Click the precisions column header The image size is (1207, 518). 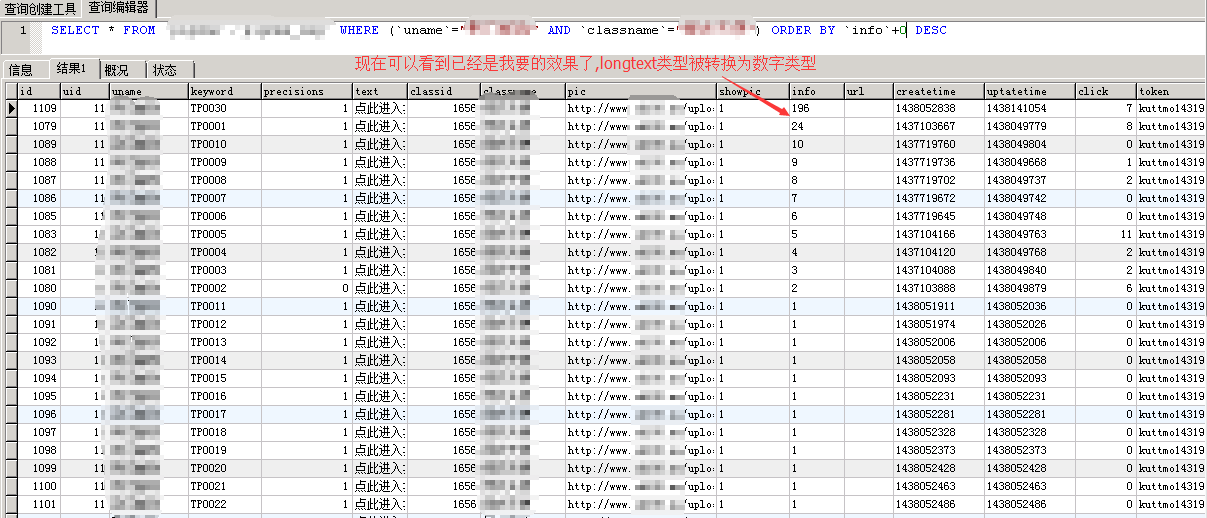click(306, 91)
